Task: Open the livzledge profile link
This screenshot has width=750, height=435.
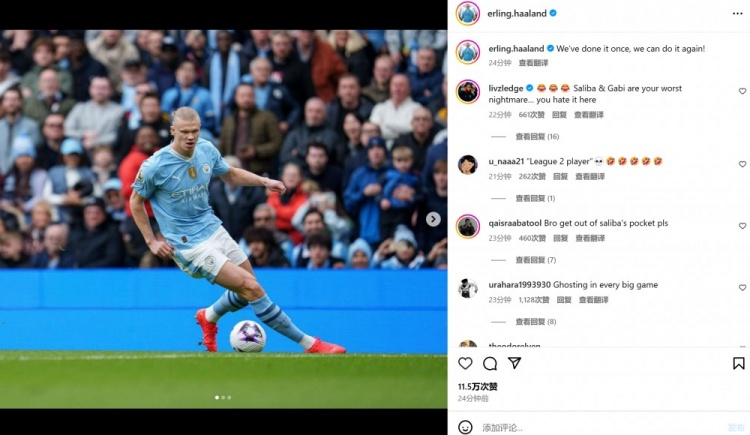Action: (506, 88)
